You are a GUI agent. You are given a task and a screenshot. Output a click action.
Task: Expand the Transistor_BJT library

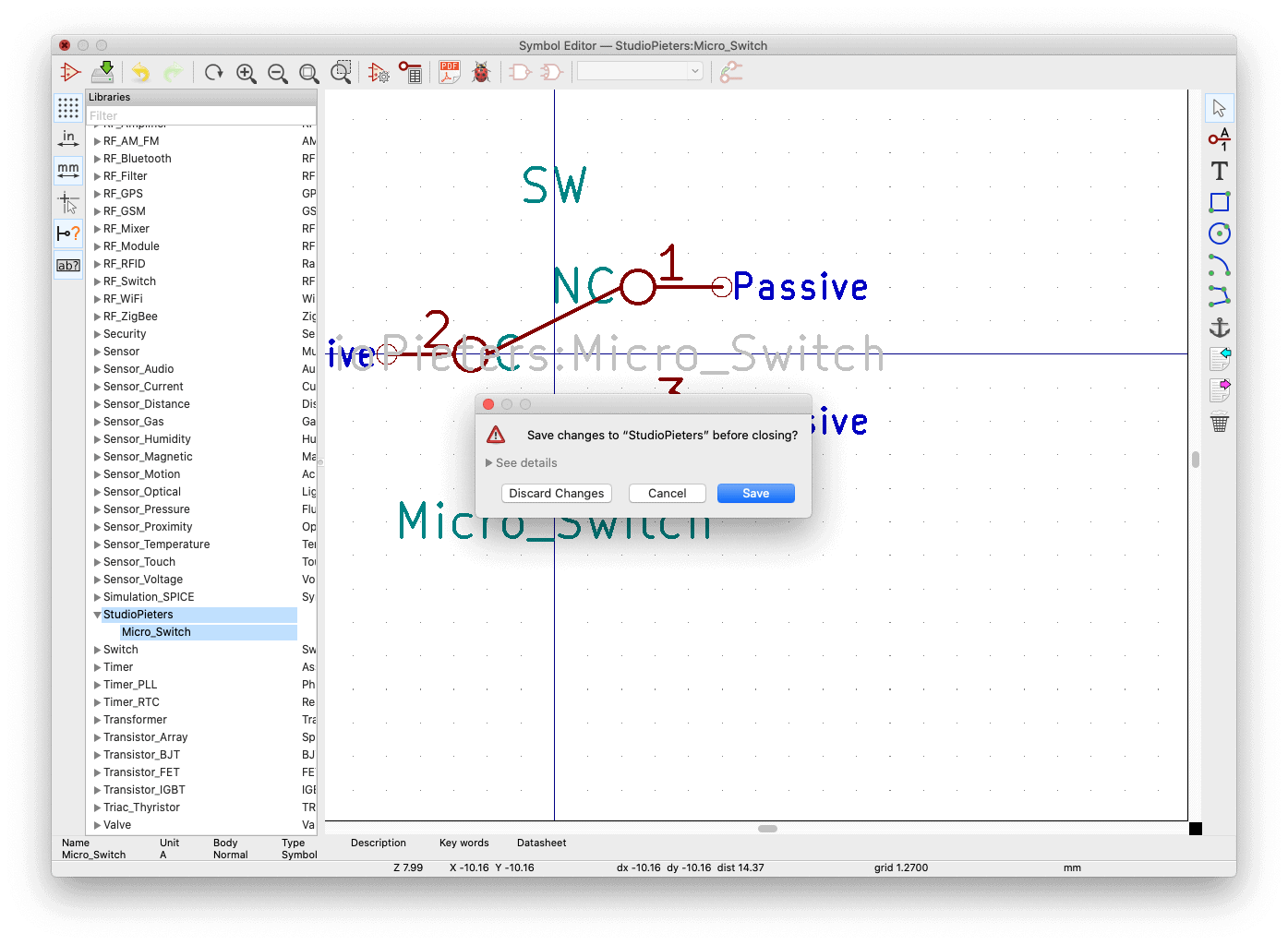click(97, 755)
